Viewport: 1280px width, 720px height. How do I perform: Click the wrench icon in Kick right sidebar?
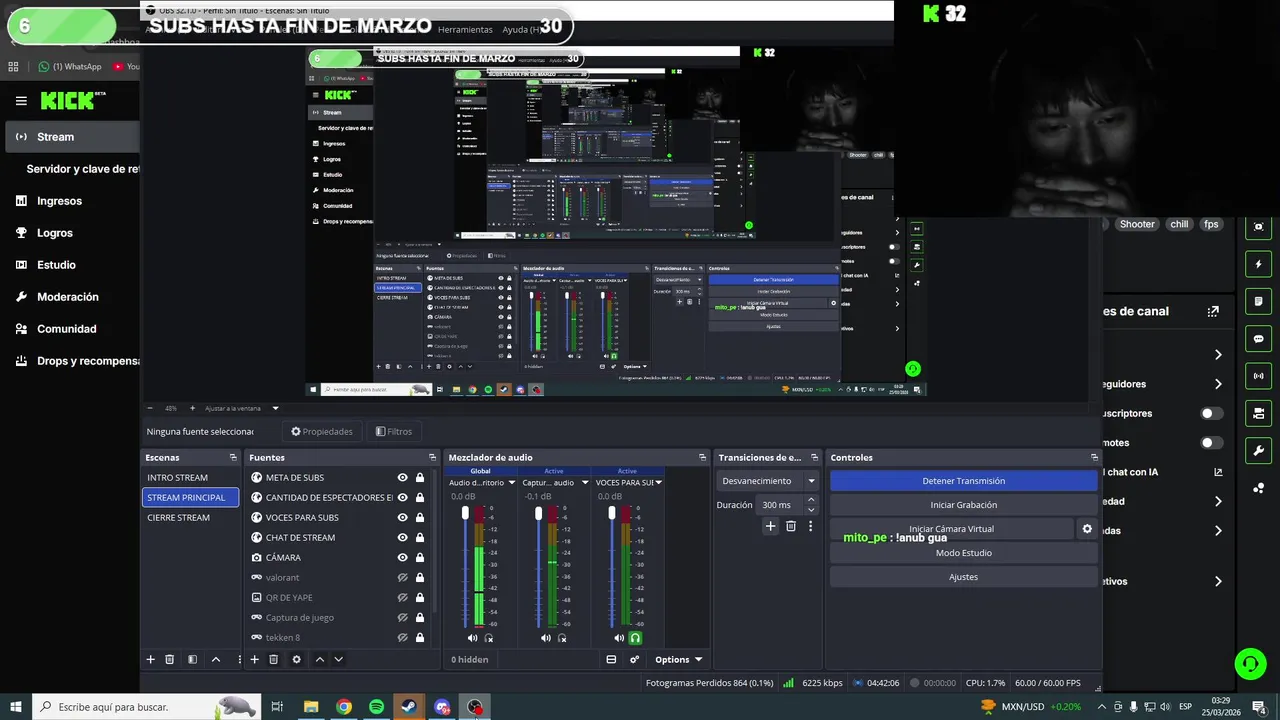click(1258, 450)
